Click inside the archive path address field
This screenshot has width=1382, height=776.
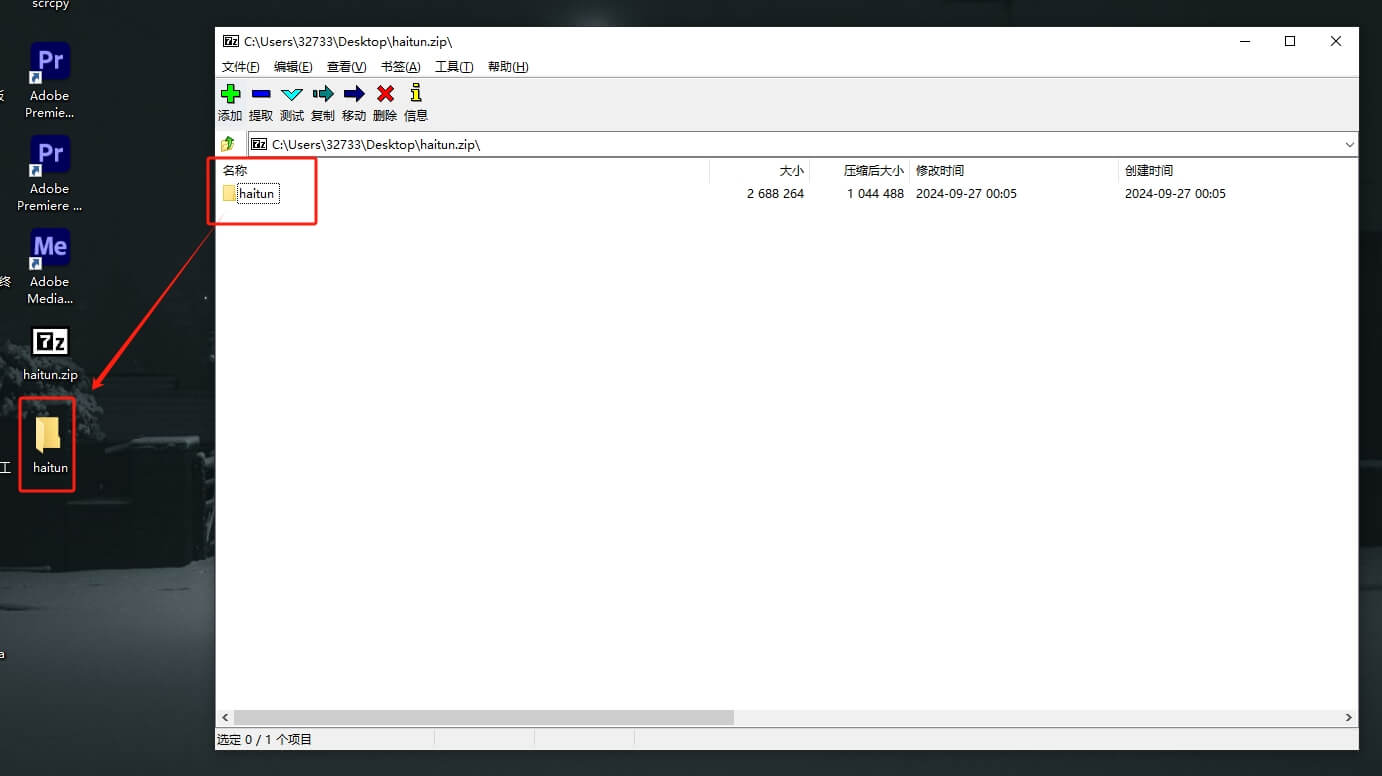(x=700, y=145)
